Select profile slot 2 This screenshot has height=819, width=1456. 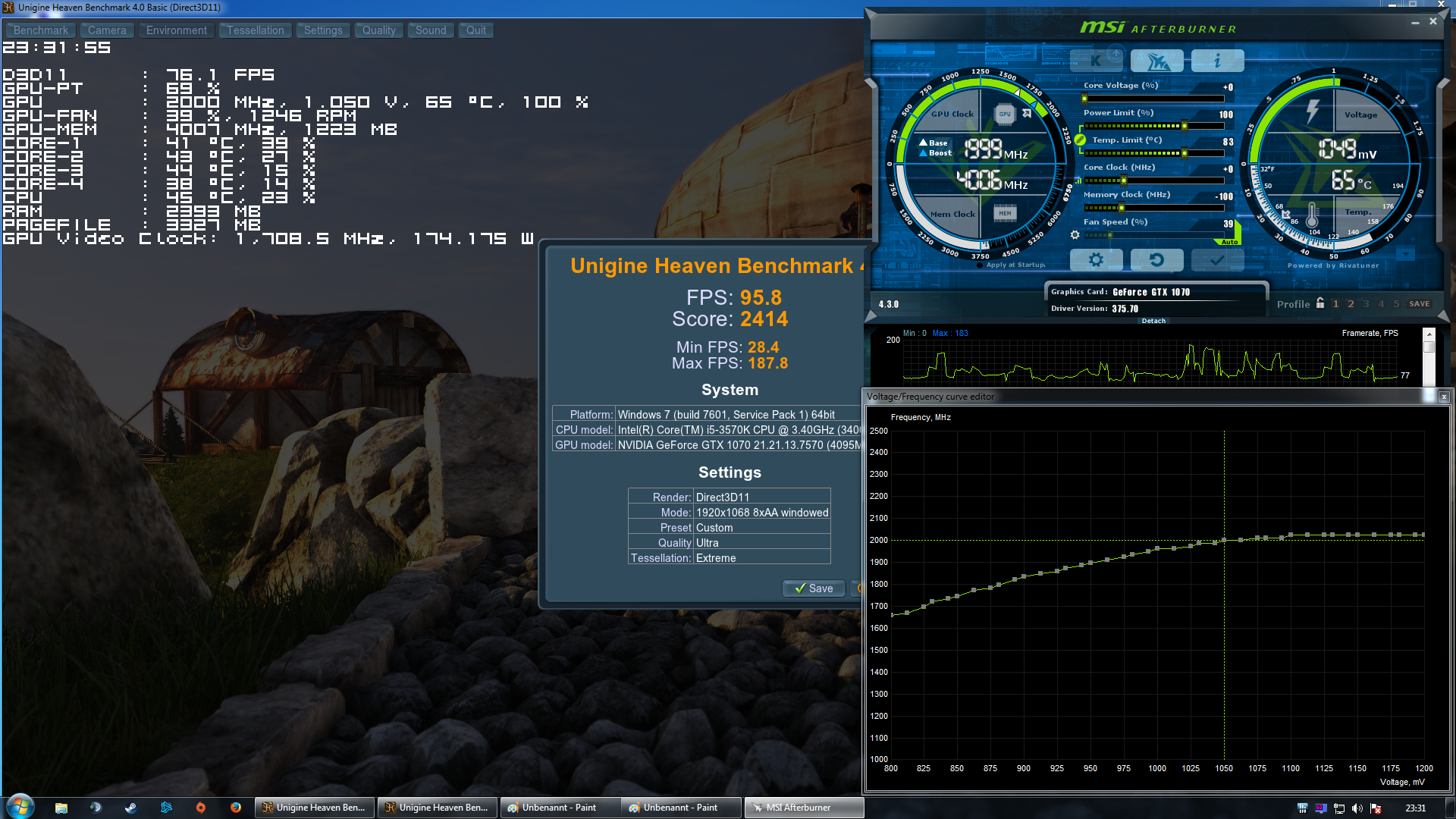(x=1351, y=304)
